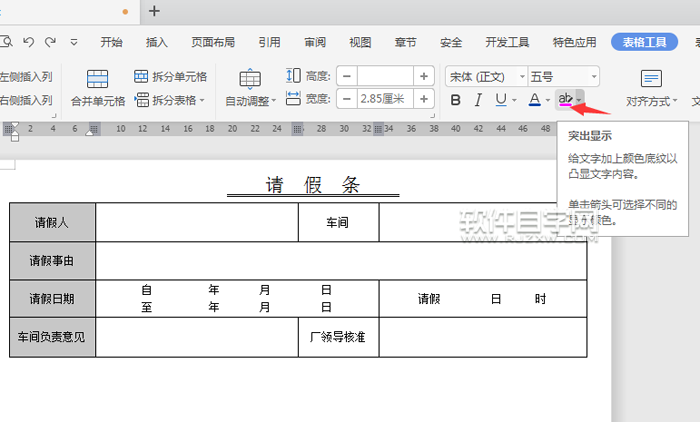Click the 请假条 title text

pos(313,184)
